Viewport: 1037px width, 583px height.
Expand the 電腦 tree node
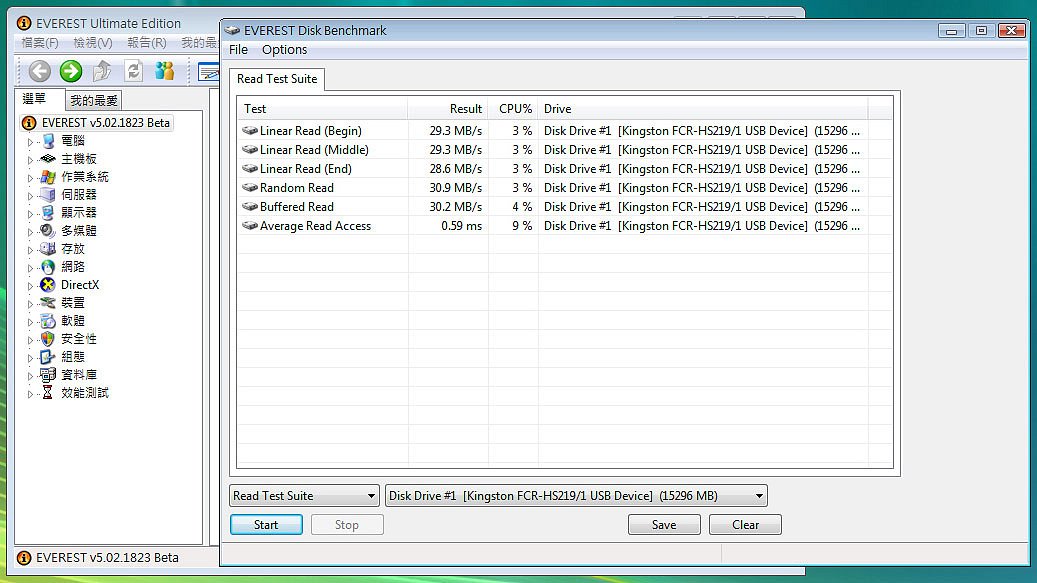click(30, 141)
